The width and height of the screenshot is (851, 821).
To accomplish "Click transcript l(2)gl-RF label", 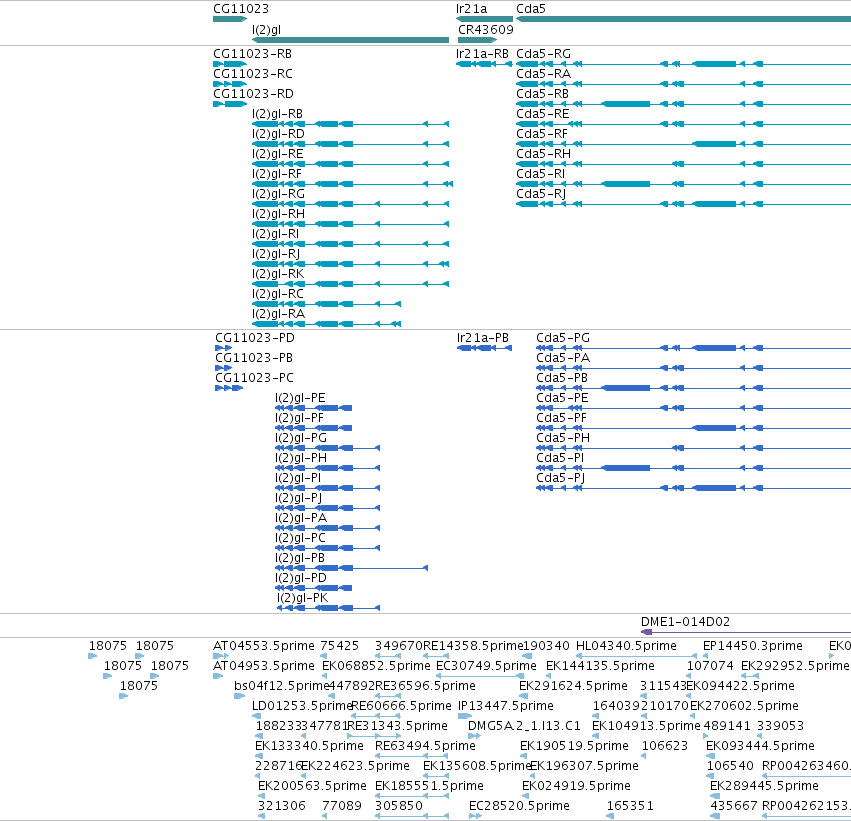I will point(277,174).
